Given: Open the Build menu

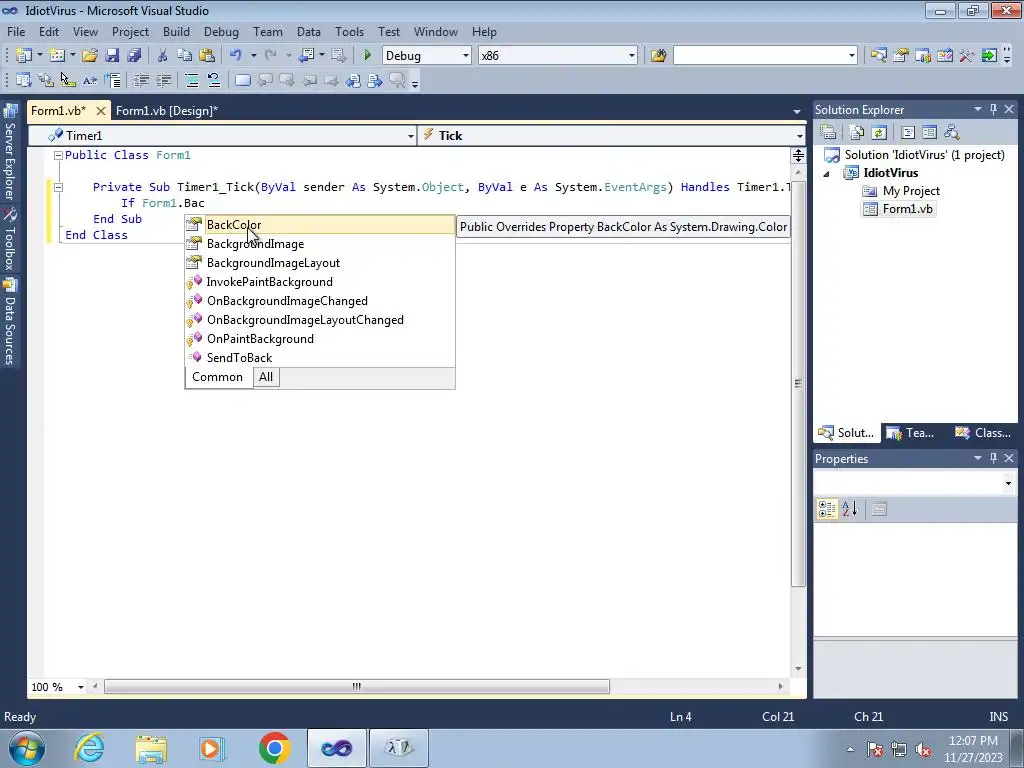Looking at the screenshot, I should click(176, 31).
